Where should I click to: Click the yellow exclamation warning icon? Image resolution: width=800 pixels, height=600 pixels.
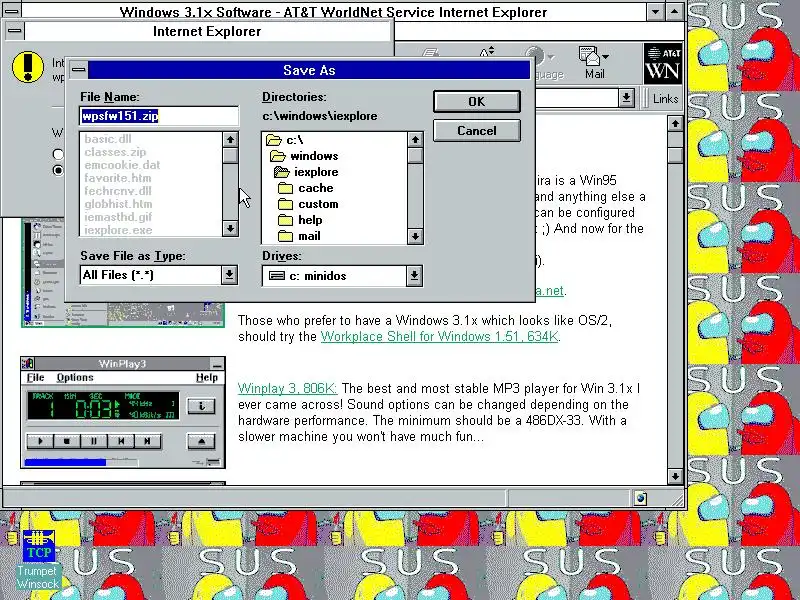pyautogui.click(x=28, y=67)
